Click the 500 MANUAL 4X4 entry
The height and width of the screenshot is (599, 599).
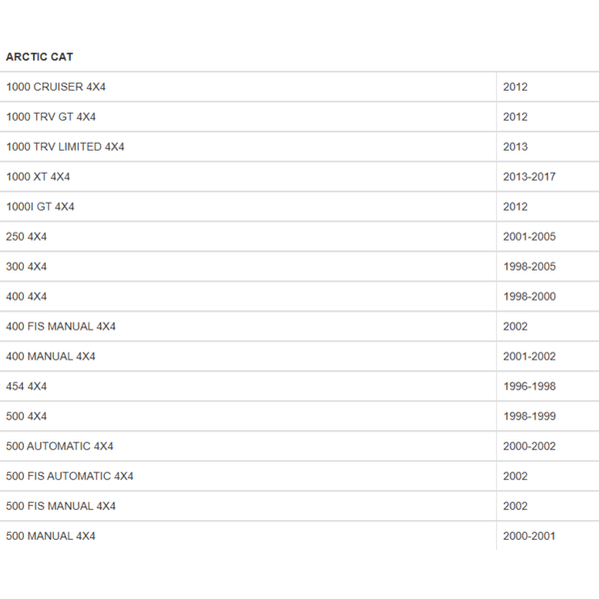(50, 536)
